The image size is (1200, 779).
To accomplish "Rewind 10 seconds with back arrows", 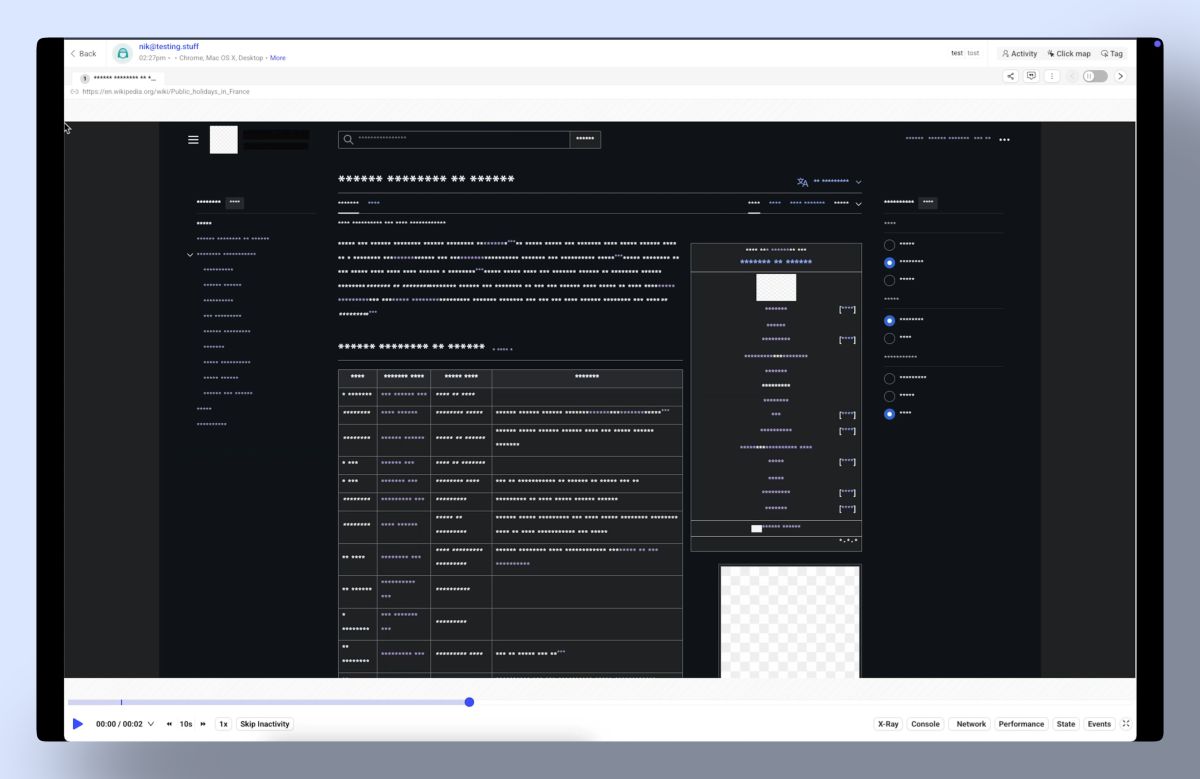I will 169,724.
